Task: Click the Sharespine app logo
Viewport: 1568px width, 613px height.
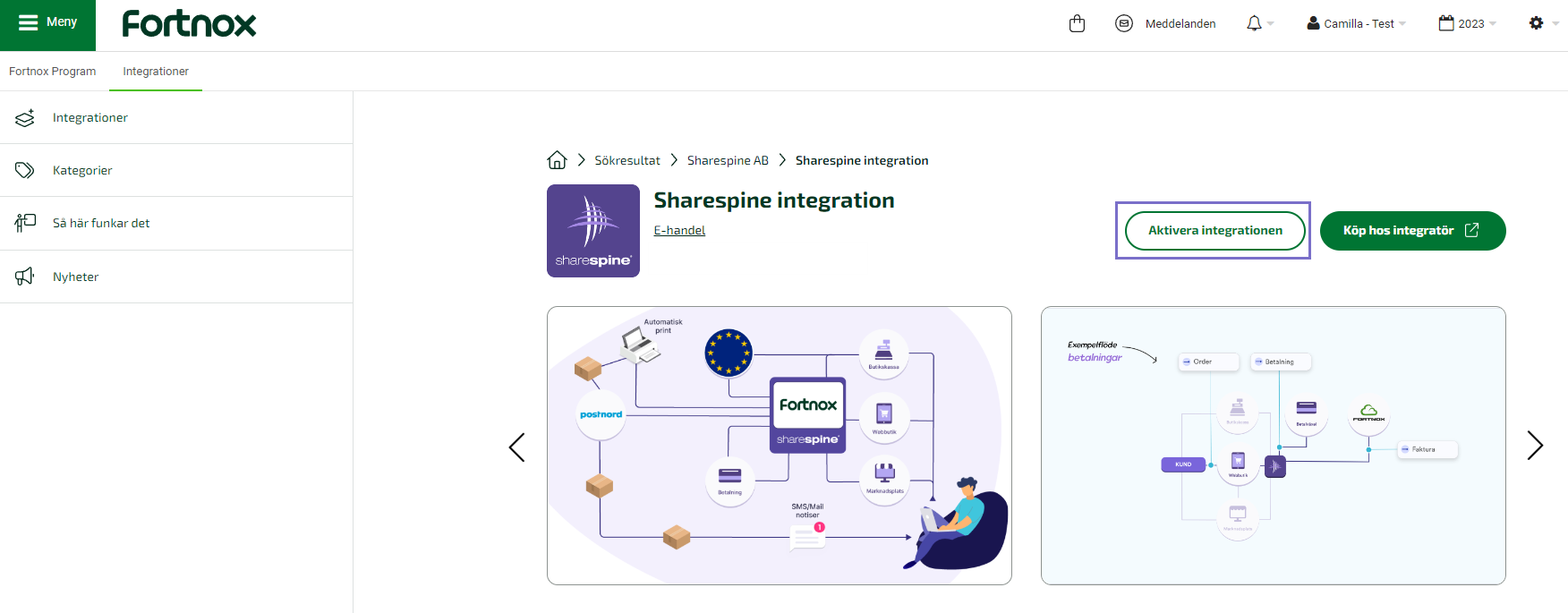Action: pyautogui.click(x=593, y=231)
